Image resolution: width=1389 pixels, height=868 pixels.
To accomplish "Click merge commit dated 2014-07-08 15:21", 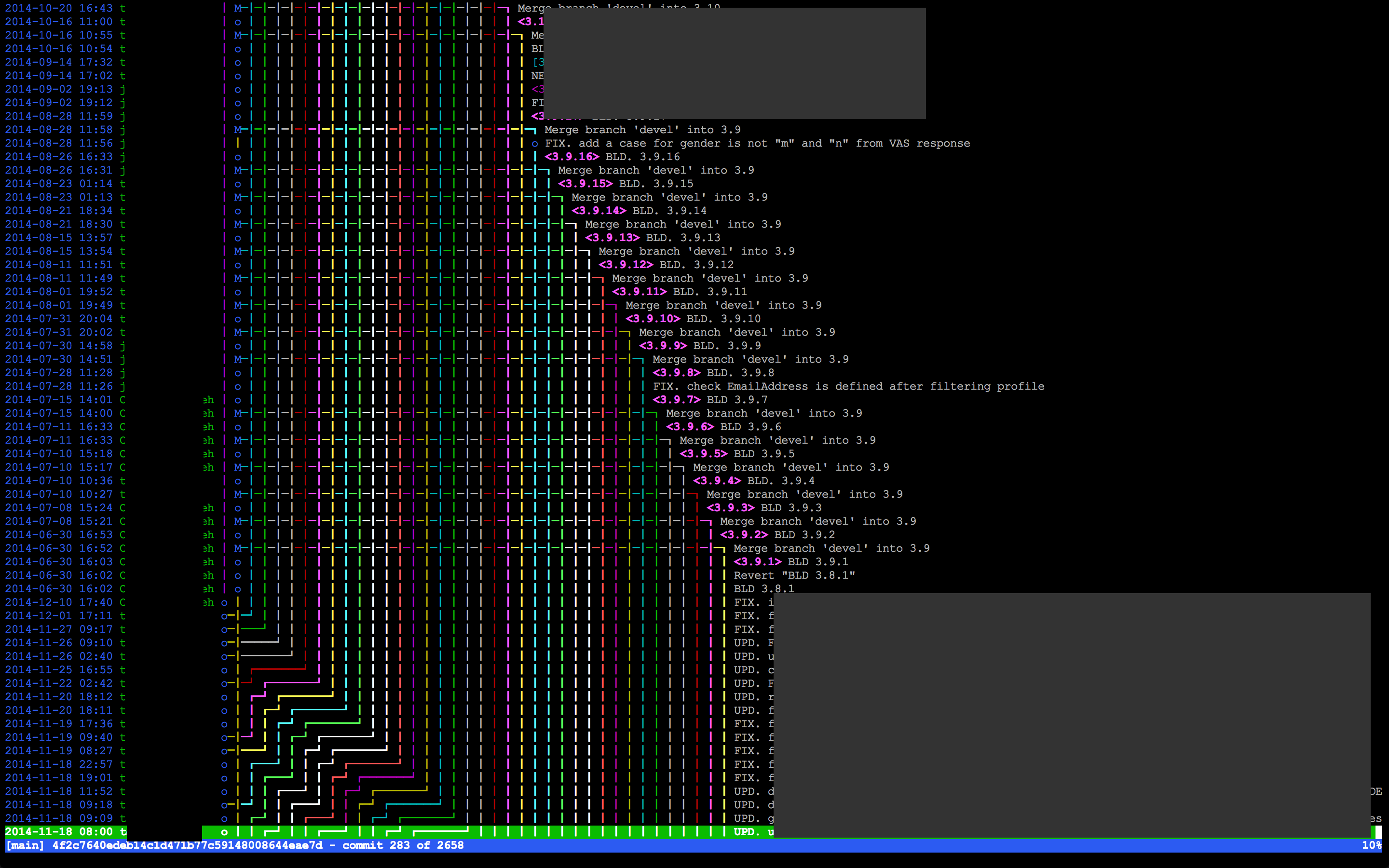I will tap(818, 521).
